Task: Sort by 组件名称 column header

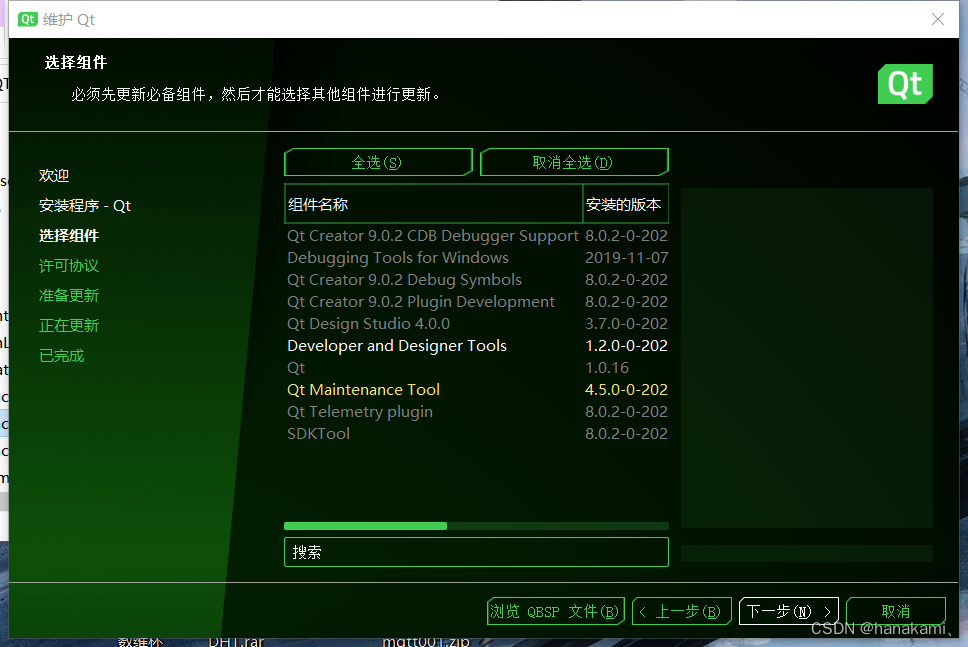Action: coord(433,204)
